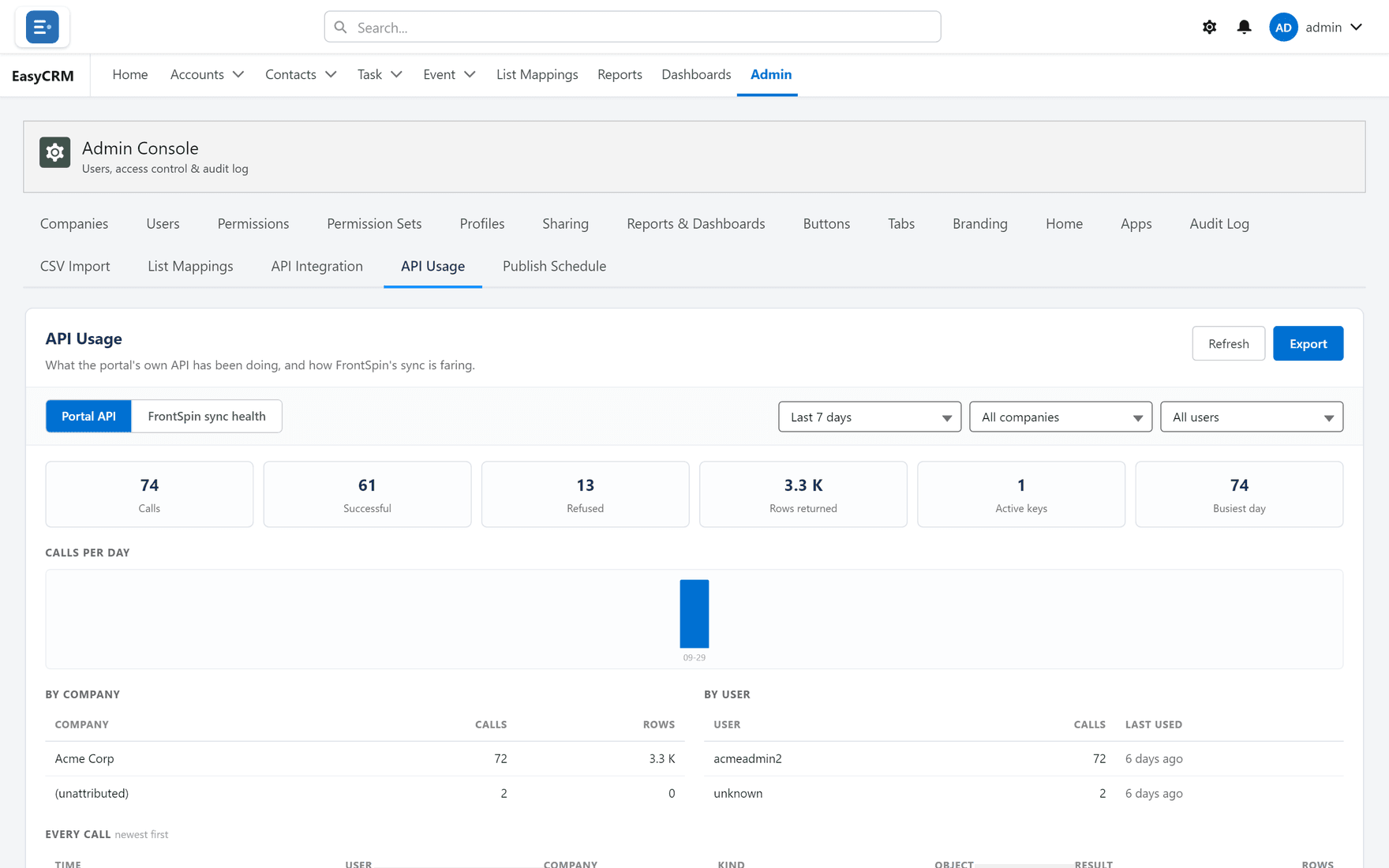Open the notifications bell
This screenshot has width=1389, height=868.
tap(1244, 27)
